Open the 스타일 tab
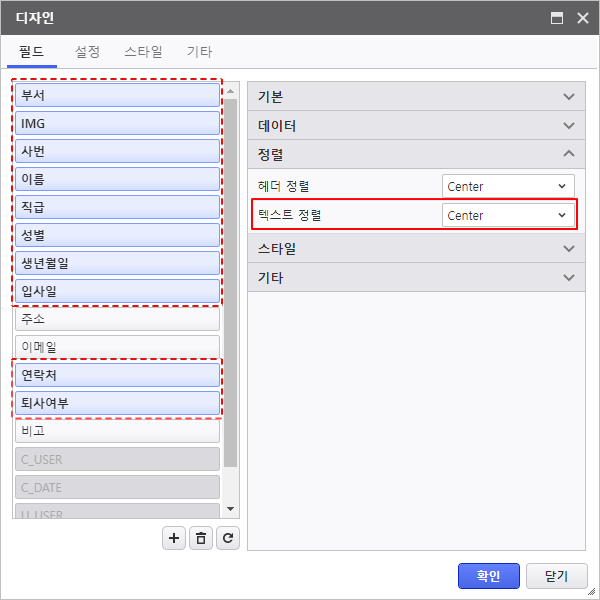The width and height of the screenshot is (600, 600). pos(143,52)
